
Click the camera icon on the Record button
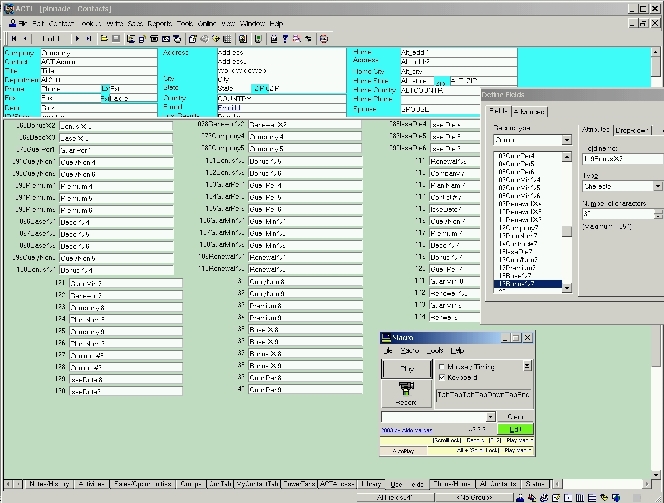point(406,389)
